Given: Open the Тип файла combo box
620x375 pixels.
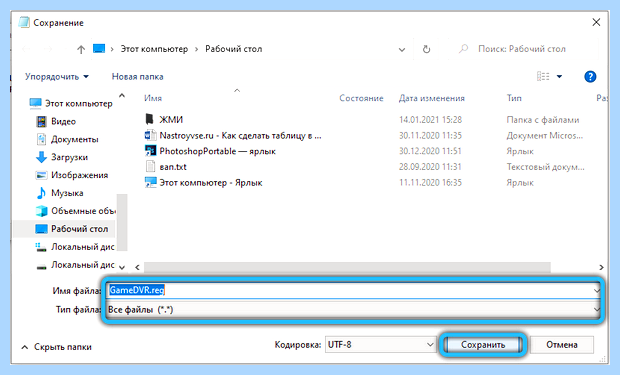Looking at the screenshot, I should tap(353, 309).
